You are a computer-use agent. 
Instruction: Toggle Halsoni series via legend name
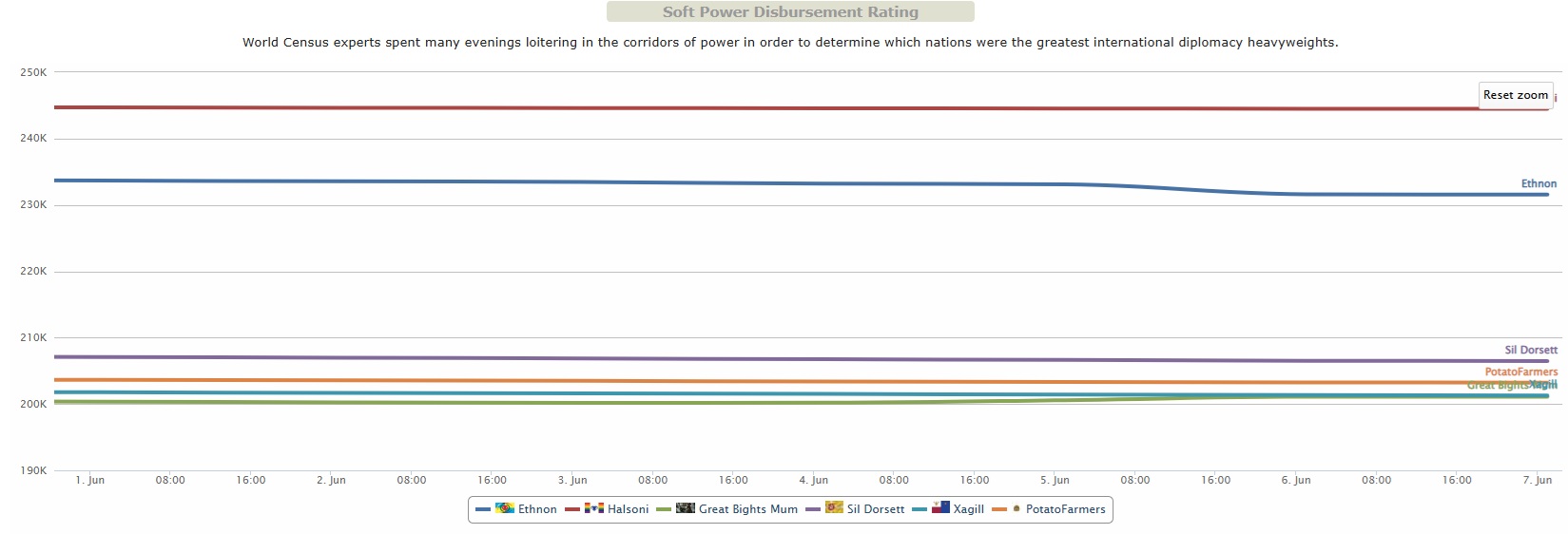(x=629, y=509)
